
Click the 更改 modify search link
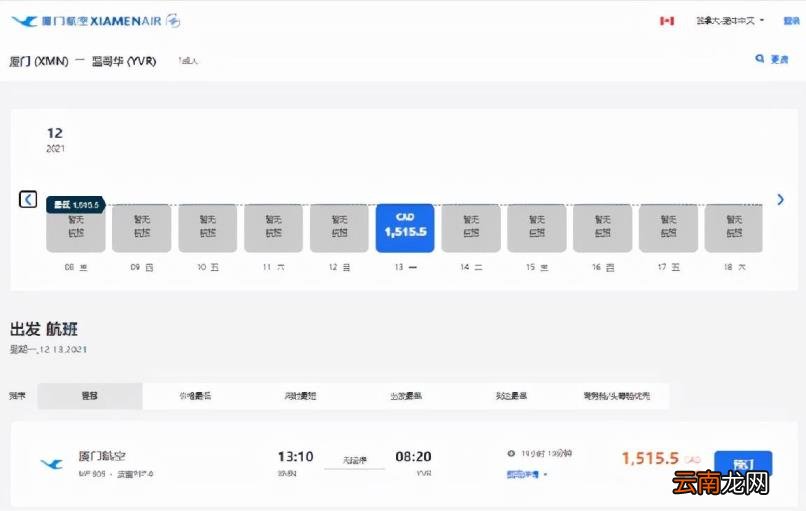tap(779, 59)
